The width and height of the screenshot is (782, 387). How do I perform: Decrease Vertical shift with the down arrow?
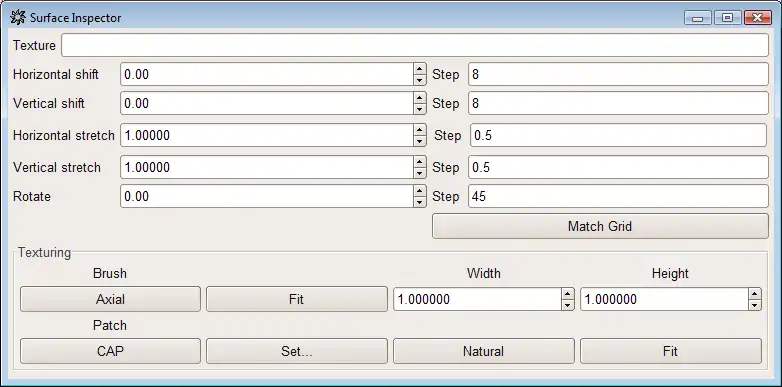419,109
